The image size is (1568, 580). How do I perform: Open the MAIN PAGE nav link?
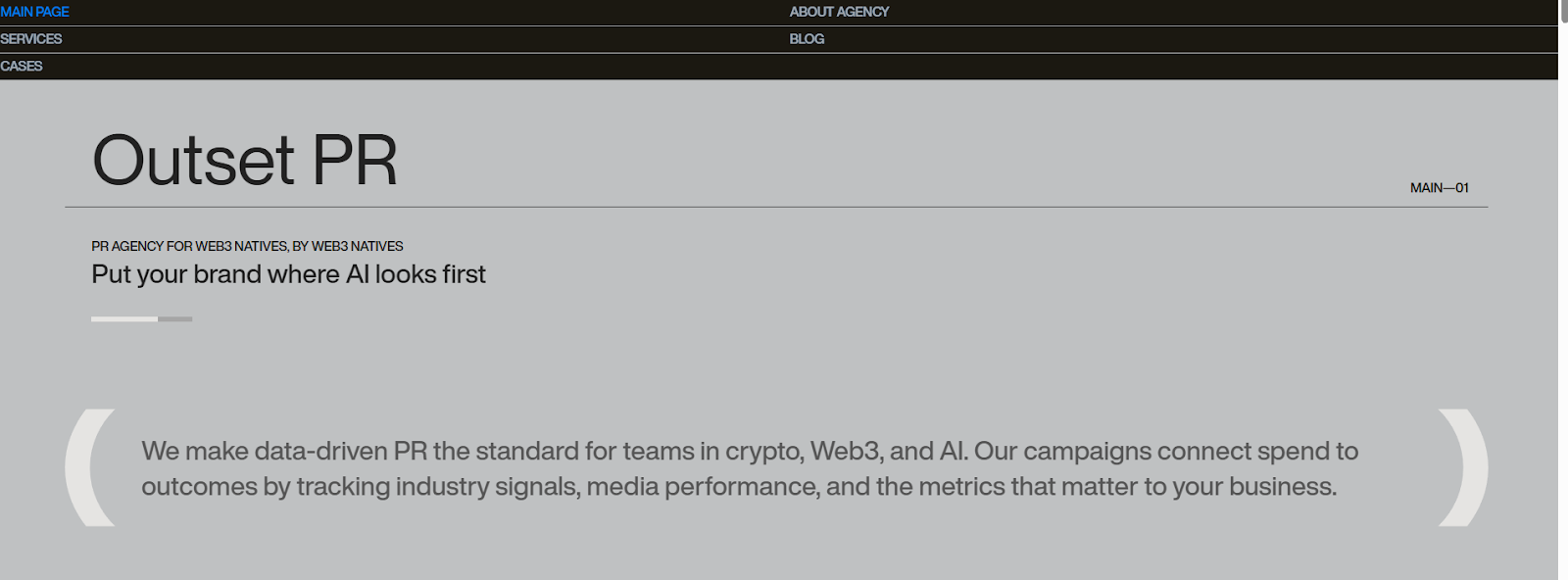pos(34,12)
